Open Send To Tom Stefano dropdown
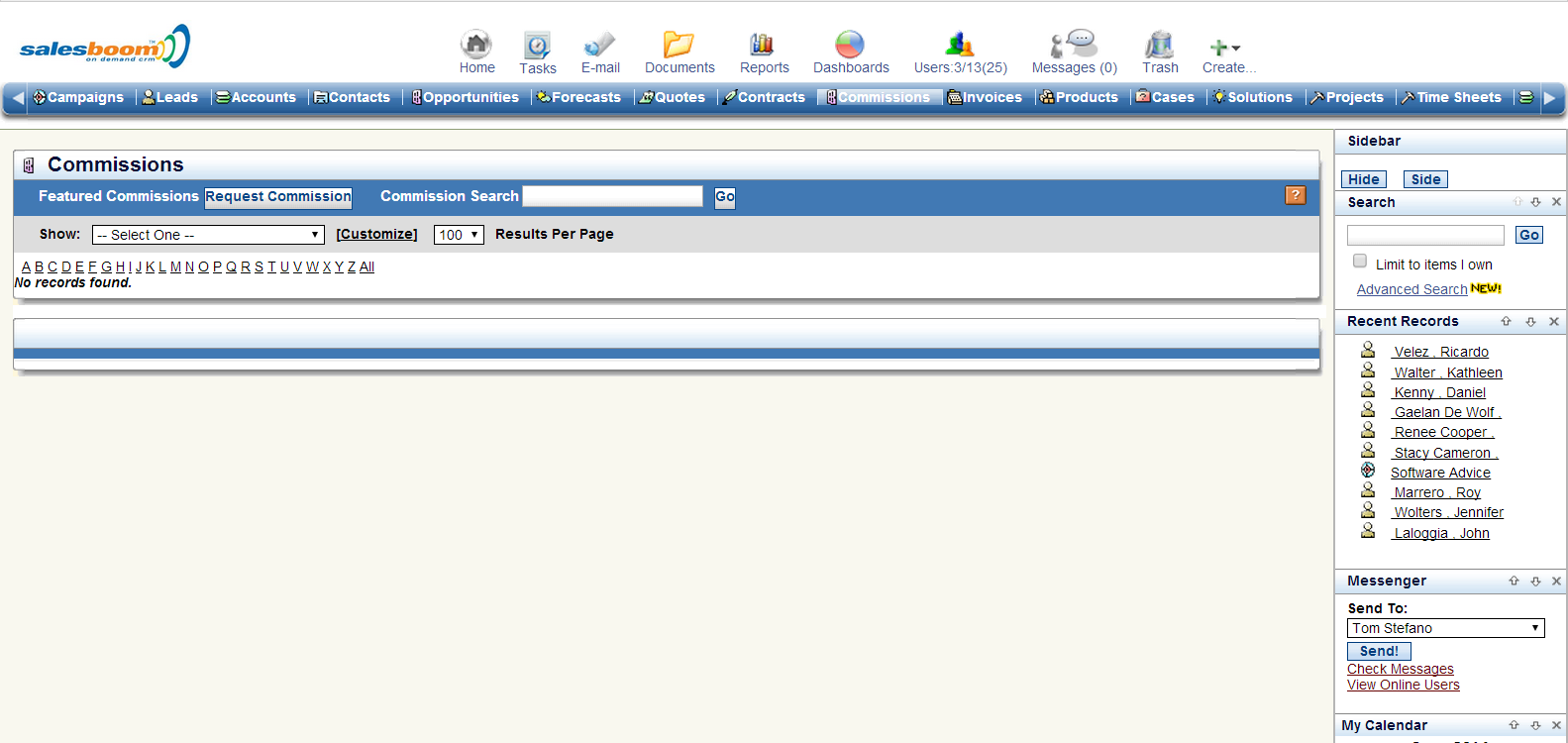1568x743 pixels. point(1445,628)
